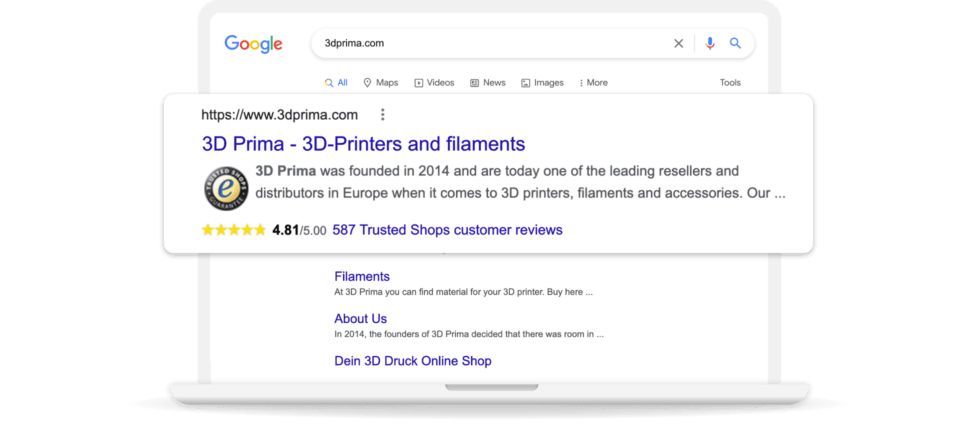Select the All results tab

(336, 83)
